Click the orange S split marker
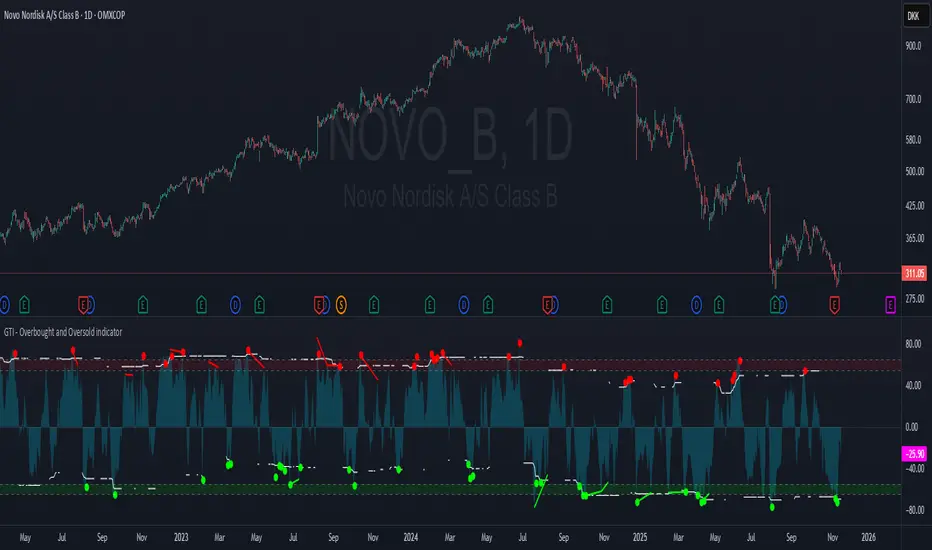 341,306
